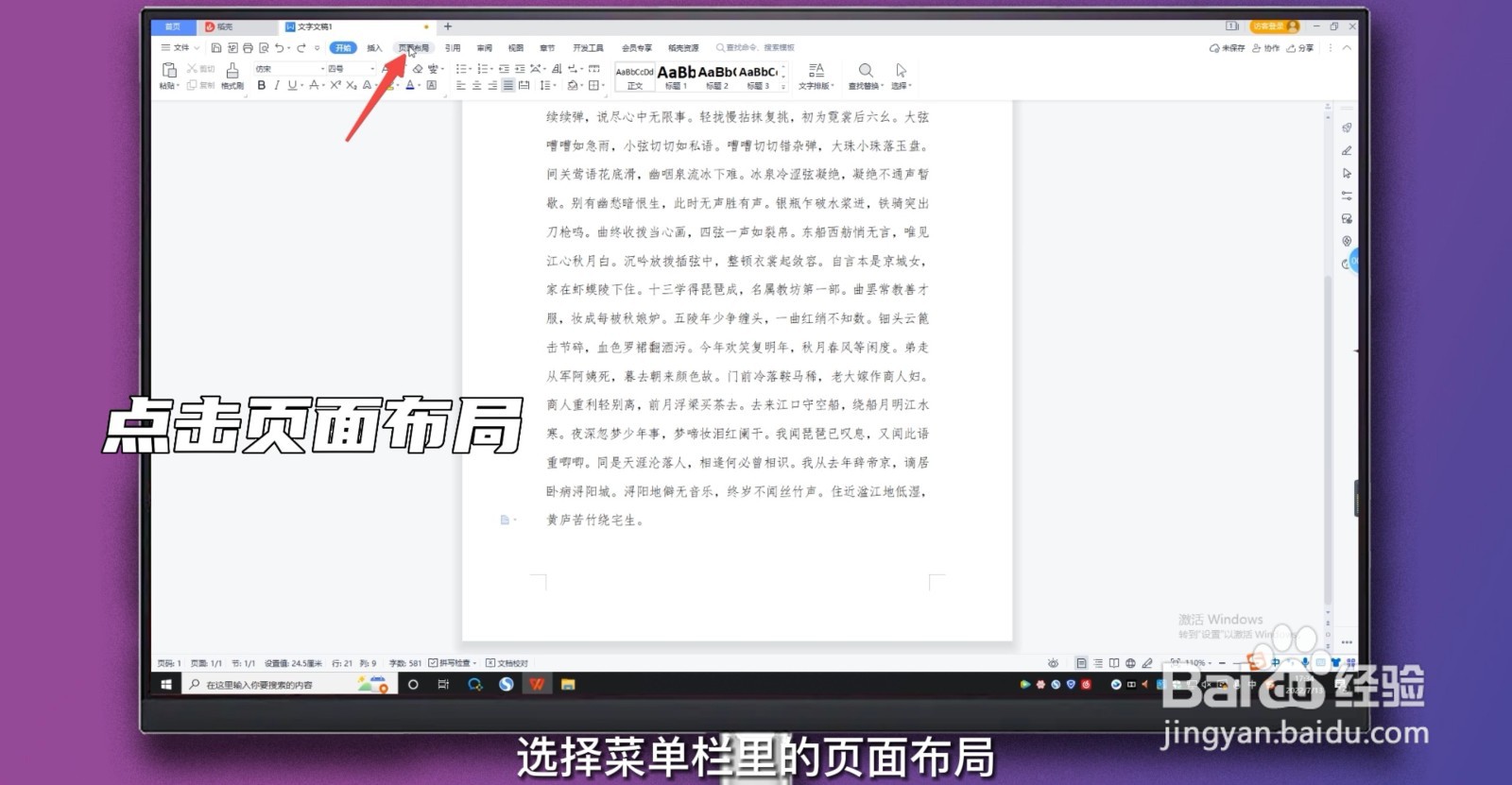Image resolution: width=1512 pixels, height=785 pixels.
Task: Click the 粘贴 paste icon
Action: tap(169, 70)
